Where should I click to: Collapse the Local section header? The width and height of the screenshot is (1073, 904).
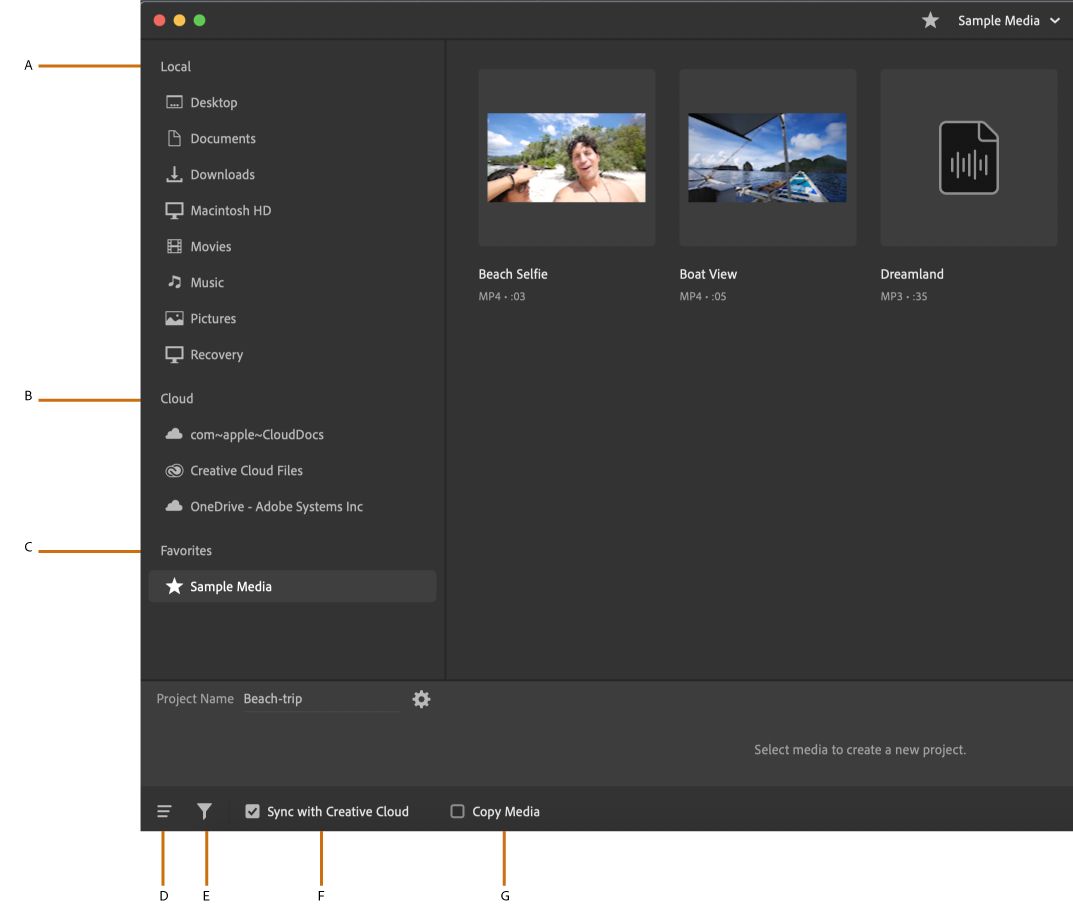tap(175, 66)
